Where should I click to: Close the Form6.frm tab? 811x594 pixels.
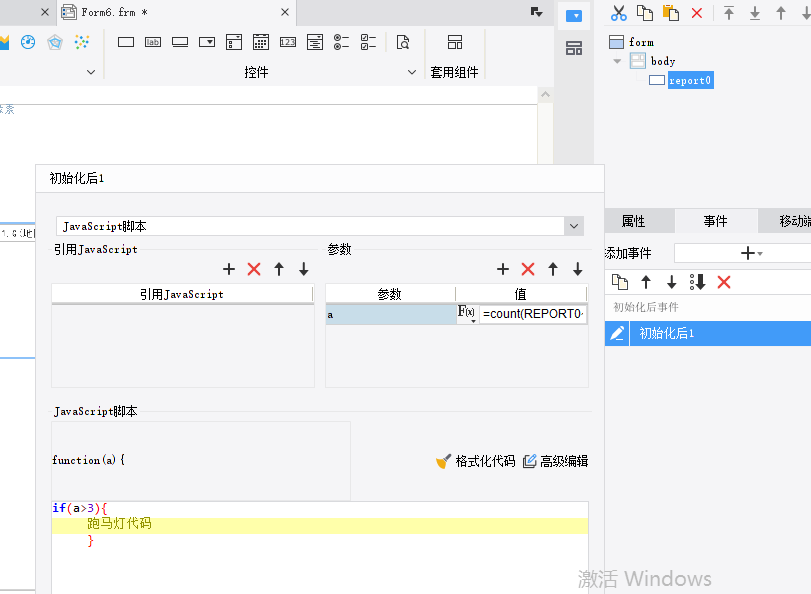click(285, 12)
